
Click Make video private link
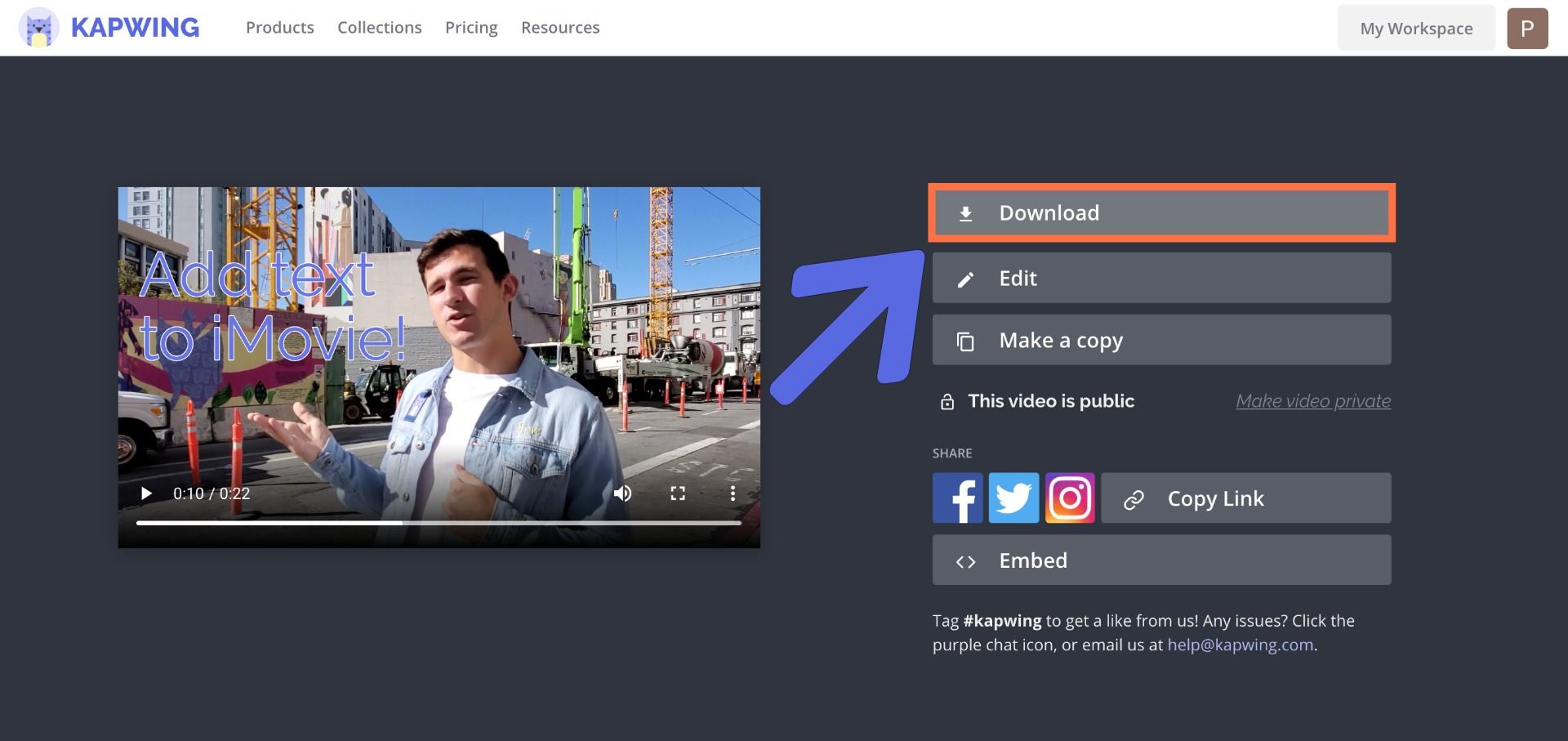coord(1312,401)
